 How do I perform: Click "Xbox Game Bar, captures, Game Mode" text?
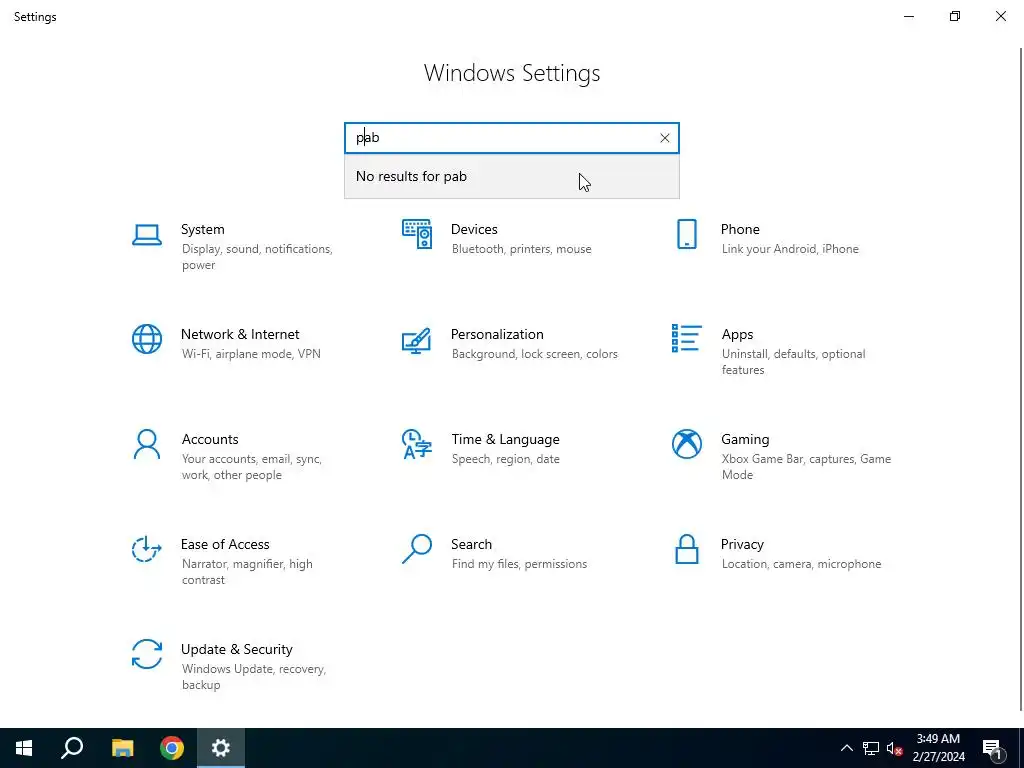click(806, 467)
